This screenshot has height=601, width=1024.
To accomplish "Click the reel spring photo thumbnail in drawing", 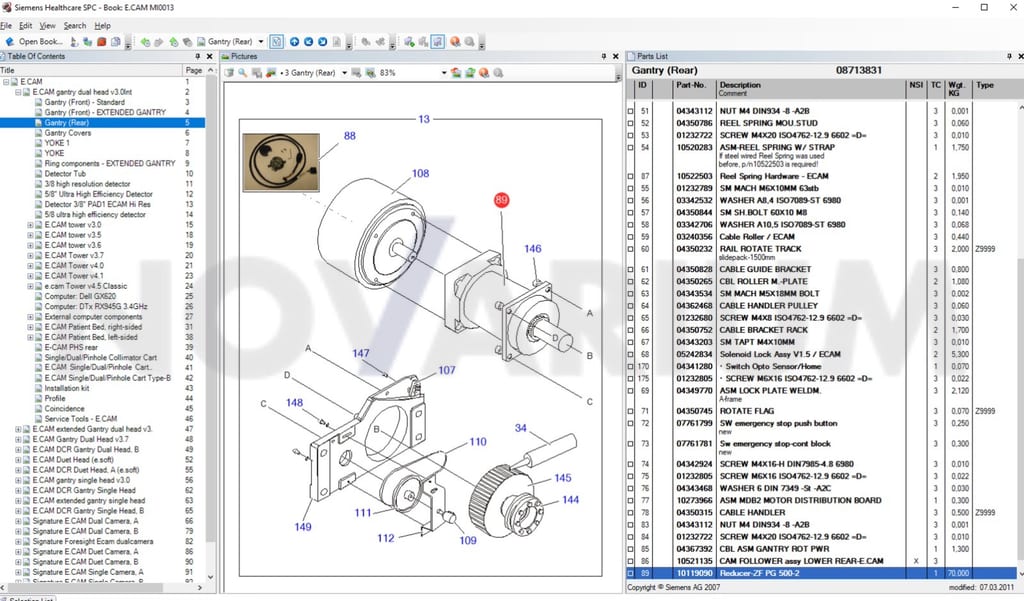I will point(281,163).
